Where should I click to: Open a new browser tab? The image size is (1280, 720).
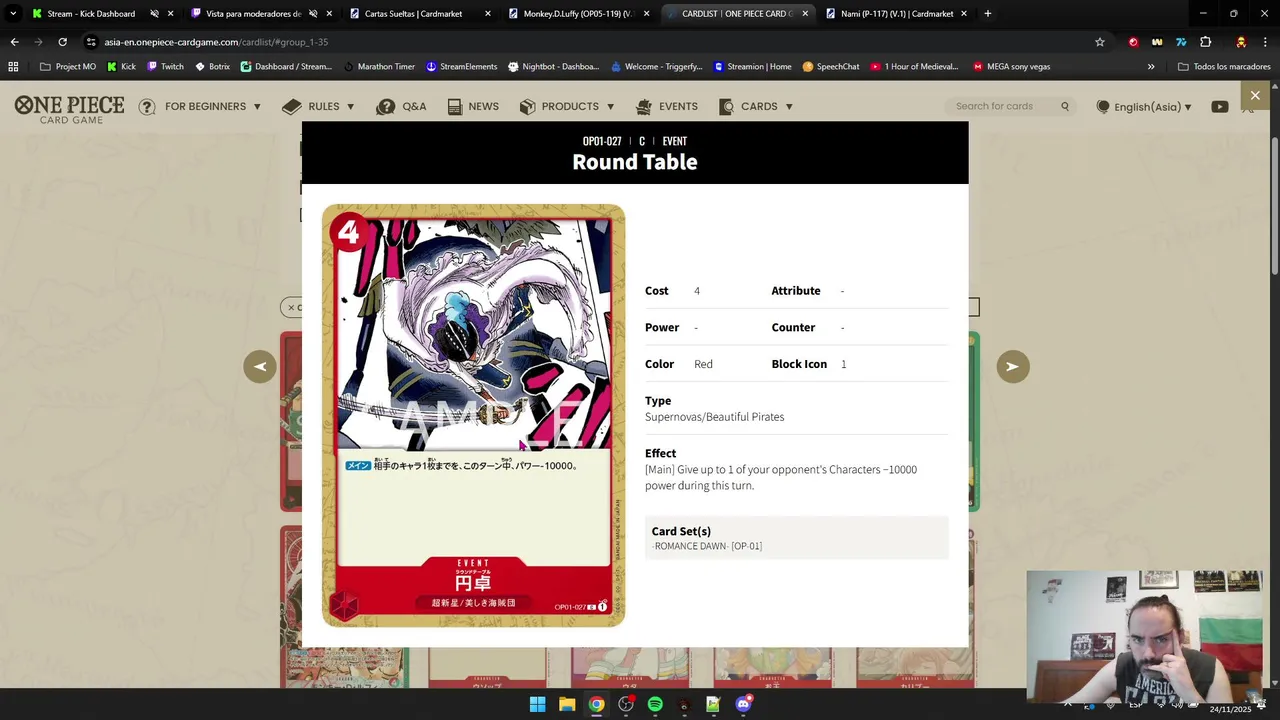click(988, 14)
